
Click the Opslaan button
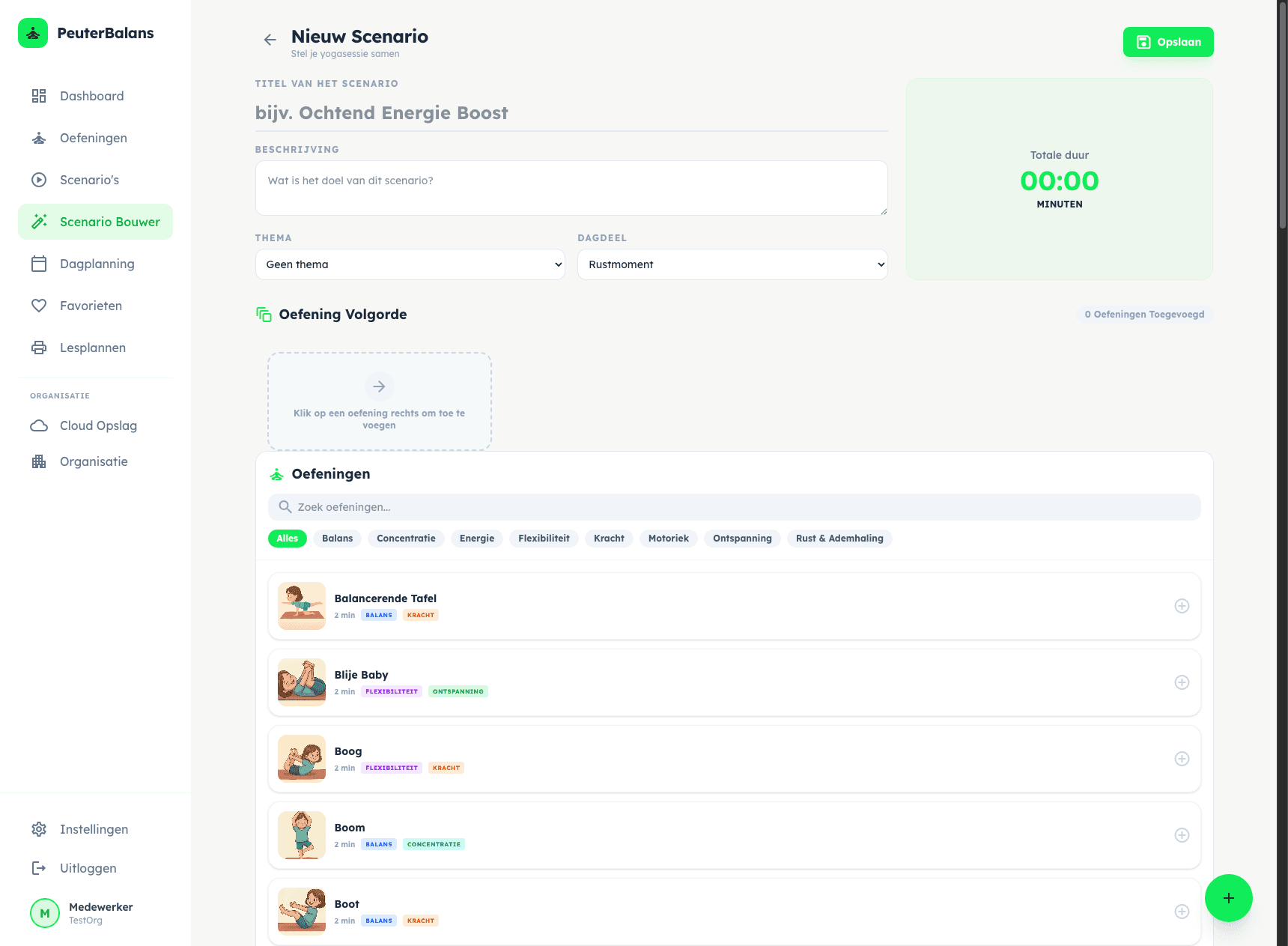pyautogui.click(x=1168, y=42)
